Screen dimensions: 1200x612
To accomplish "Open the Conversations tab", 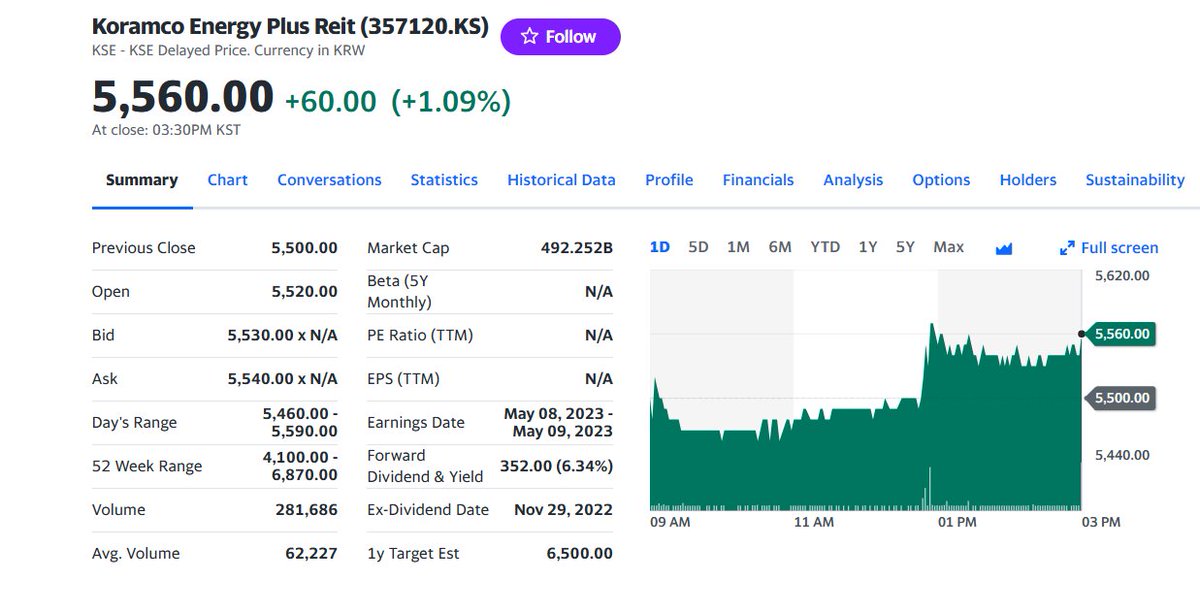I will pos(329,180).
